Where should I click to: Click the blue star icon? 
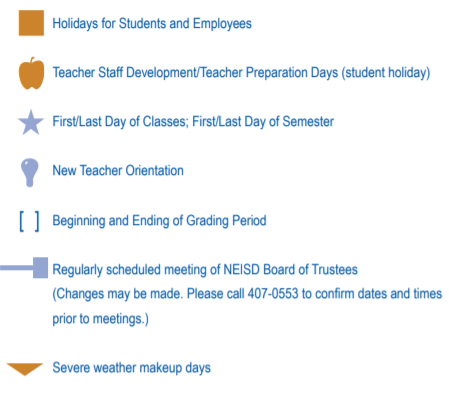tap(31, 122)
